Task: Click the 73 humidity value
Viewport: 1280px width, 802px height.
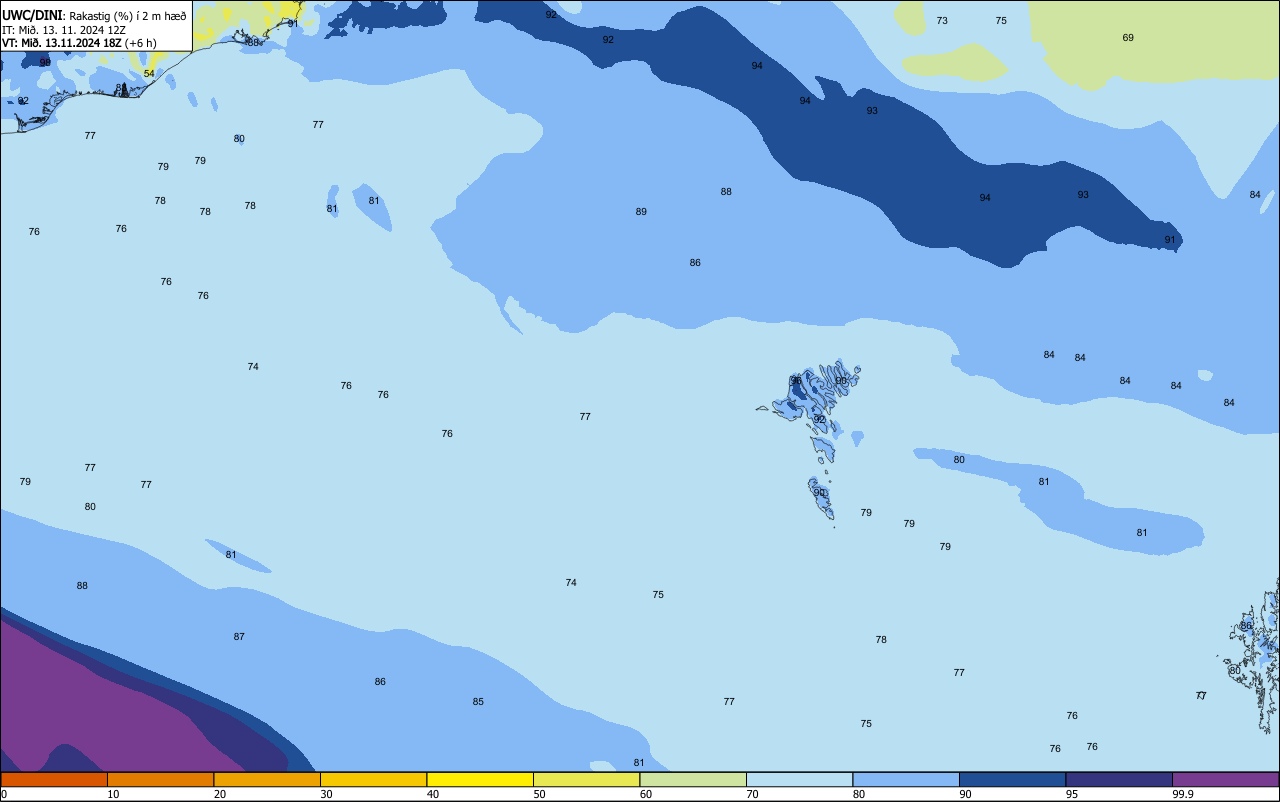Action: pos(942,21)
